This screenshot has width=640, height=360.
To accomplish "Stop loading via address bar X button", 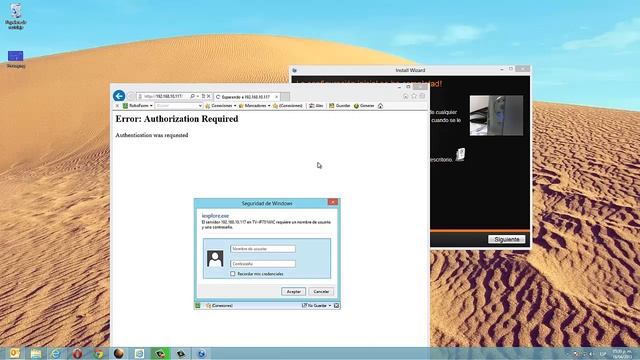I will 209,96.
